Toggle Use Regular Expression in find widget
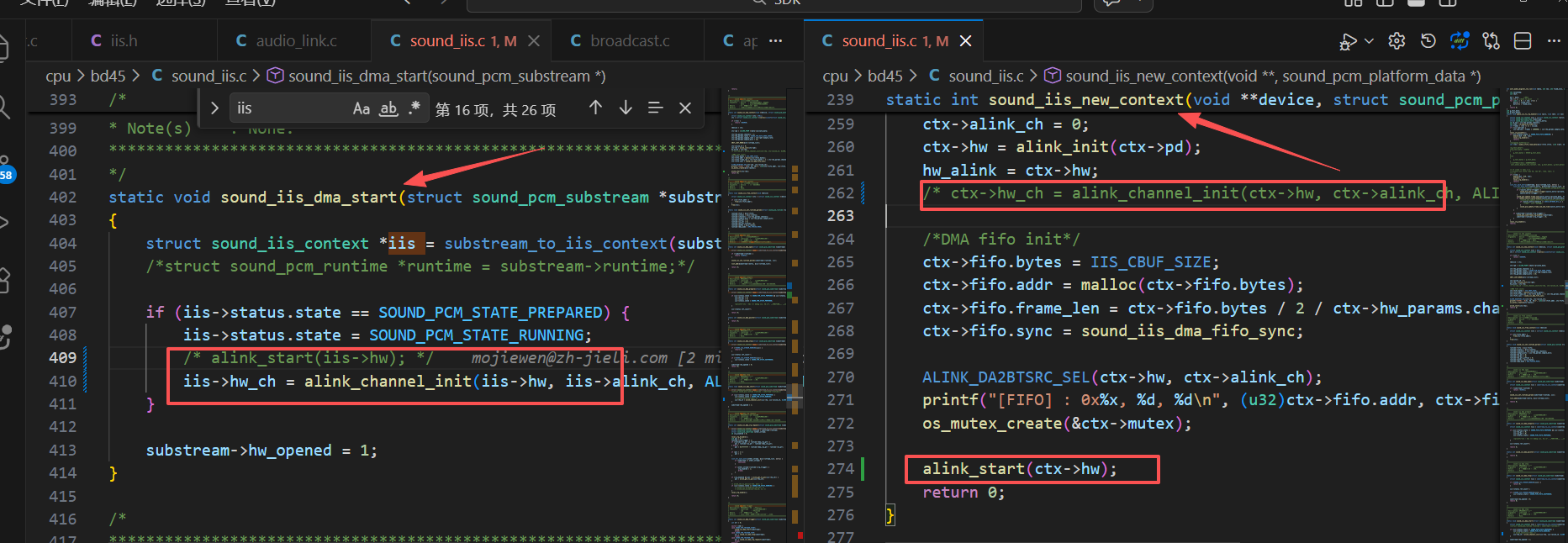 (414, 108)
